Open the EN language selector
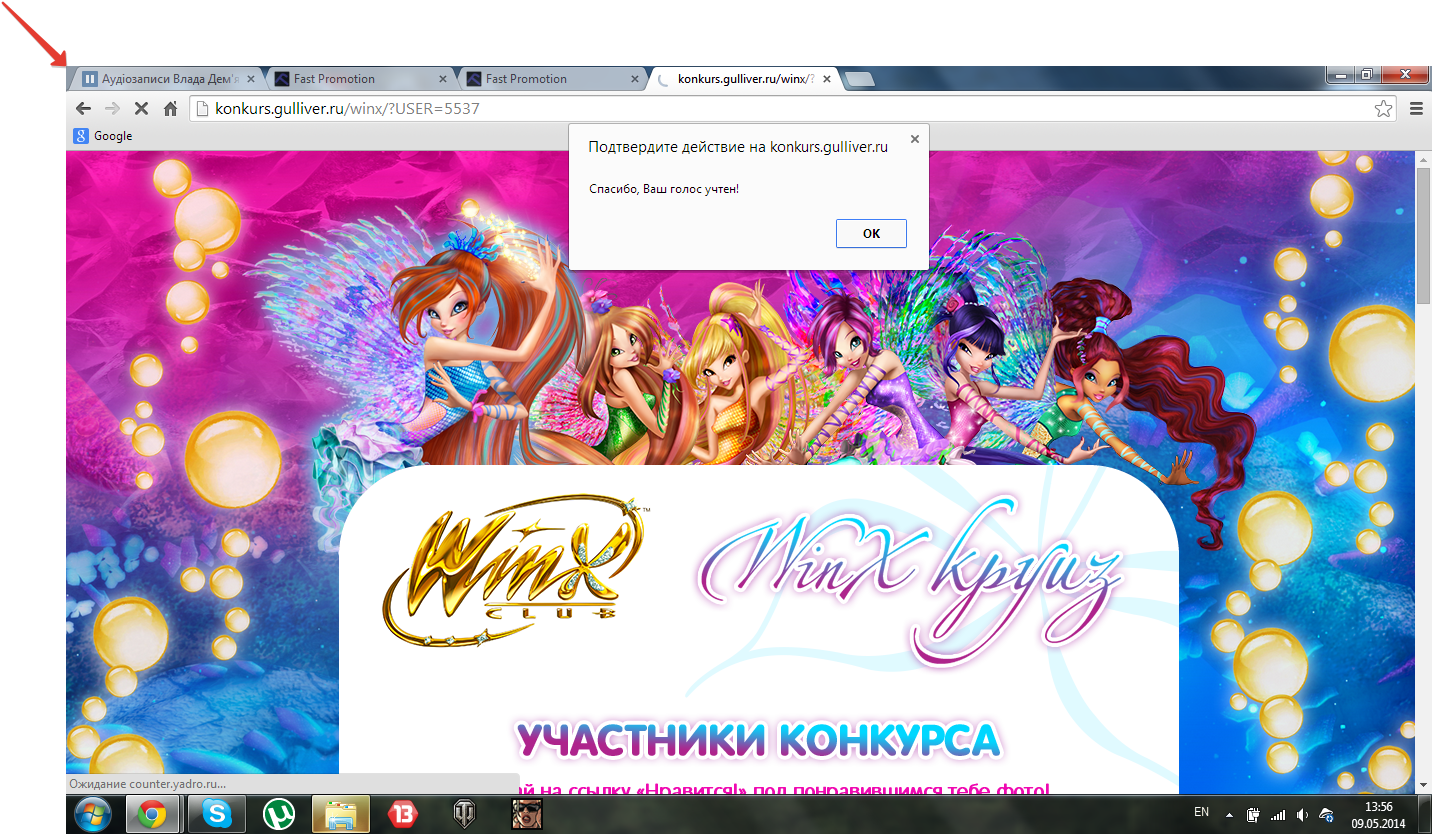 (1201, 813)
